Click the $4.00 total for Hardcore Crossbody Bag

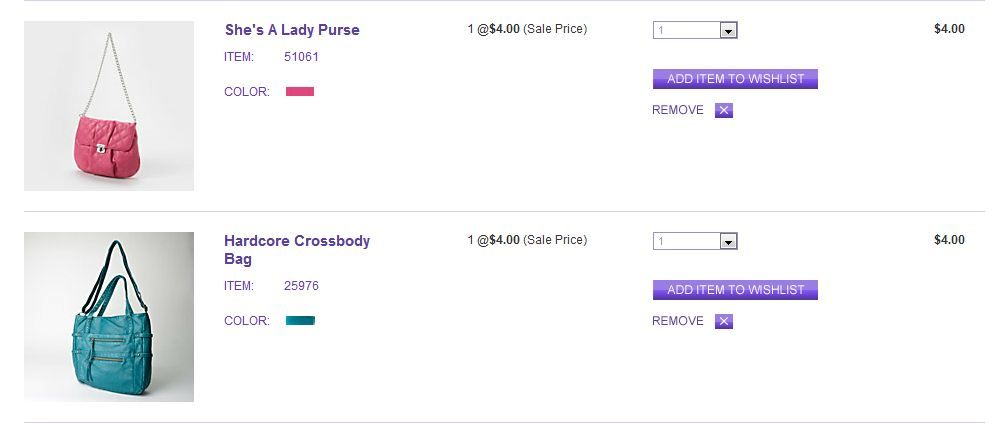click(949, 240)
